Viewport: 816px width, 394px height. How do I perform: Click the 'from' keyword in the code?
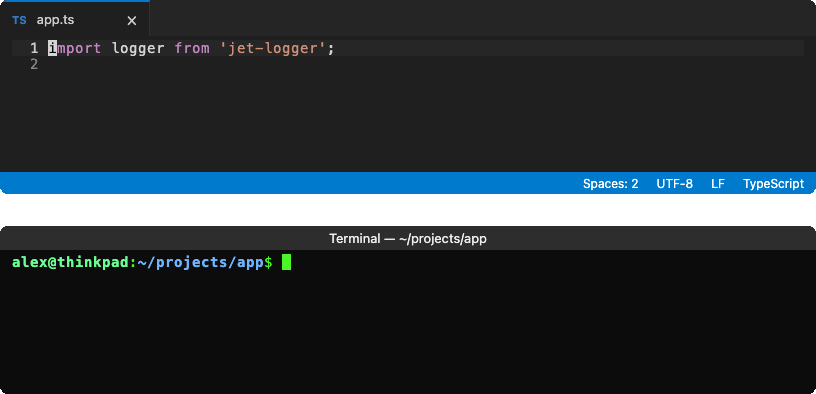[192, 48]
